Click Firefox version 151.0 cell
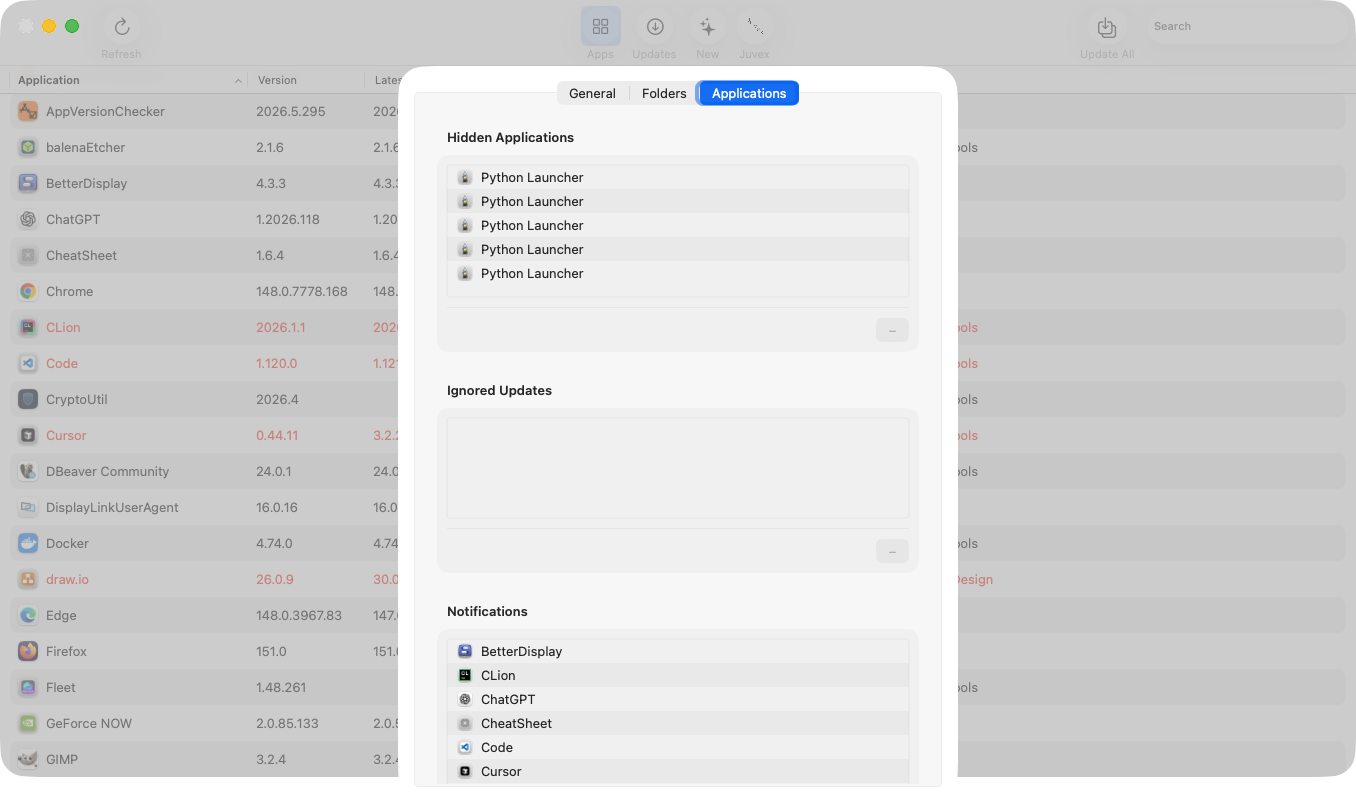This screenshot has width=1356, height=803. coord(271,651)
